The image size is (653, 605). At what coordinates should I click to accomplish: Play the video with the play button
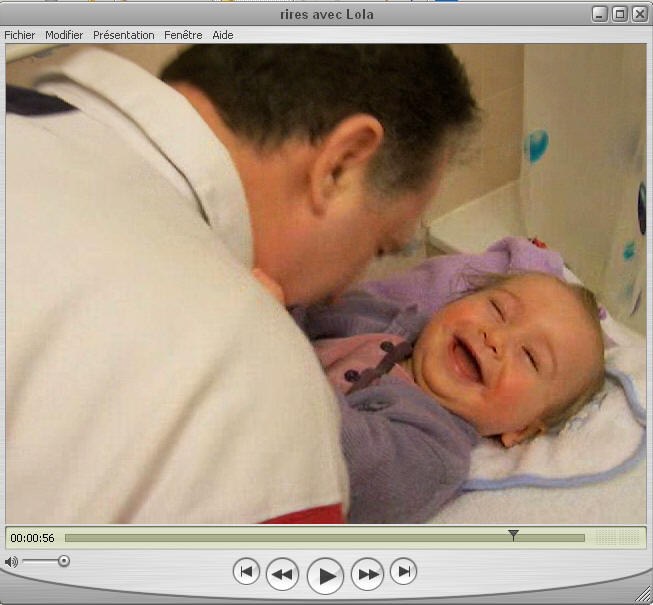pos(325,576)
